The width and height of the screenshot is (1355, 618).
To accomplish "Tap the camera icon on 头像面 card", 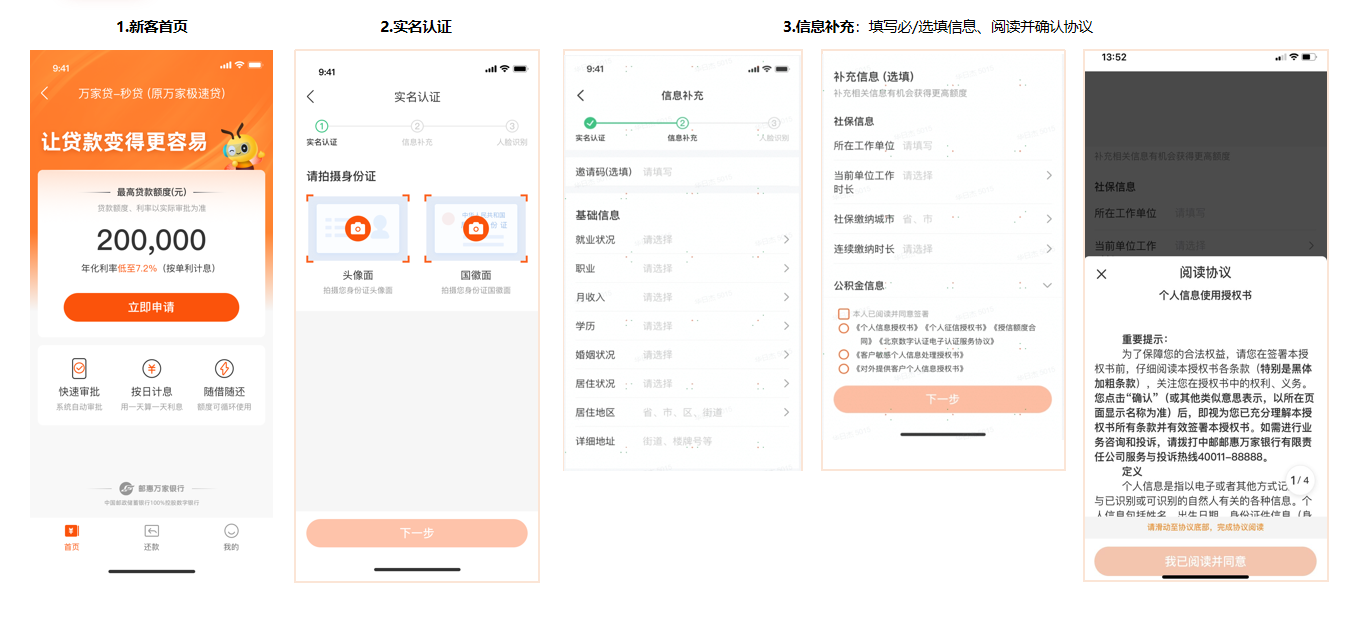I will tap(357, 229).
